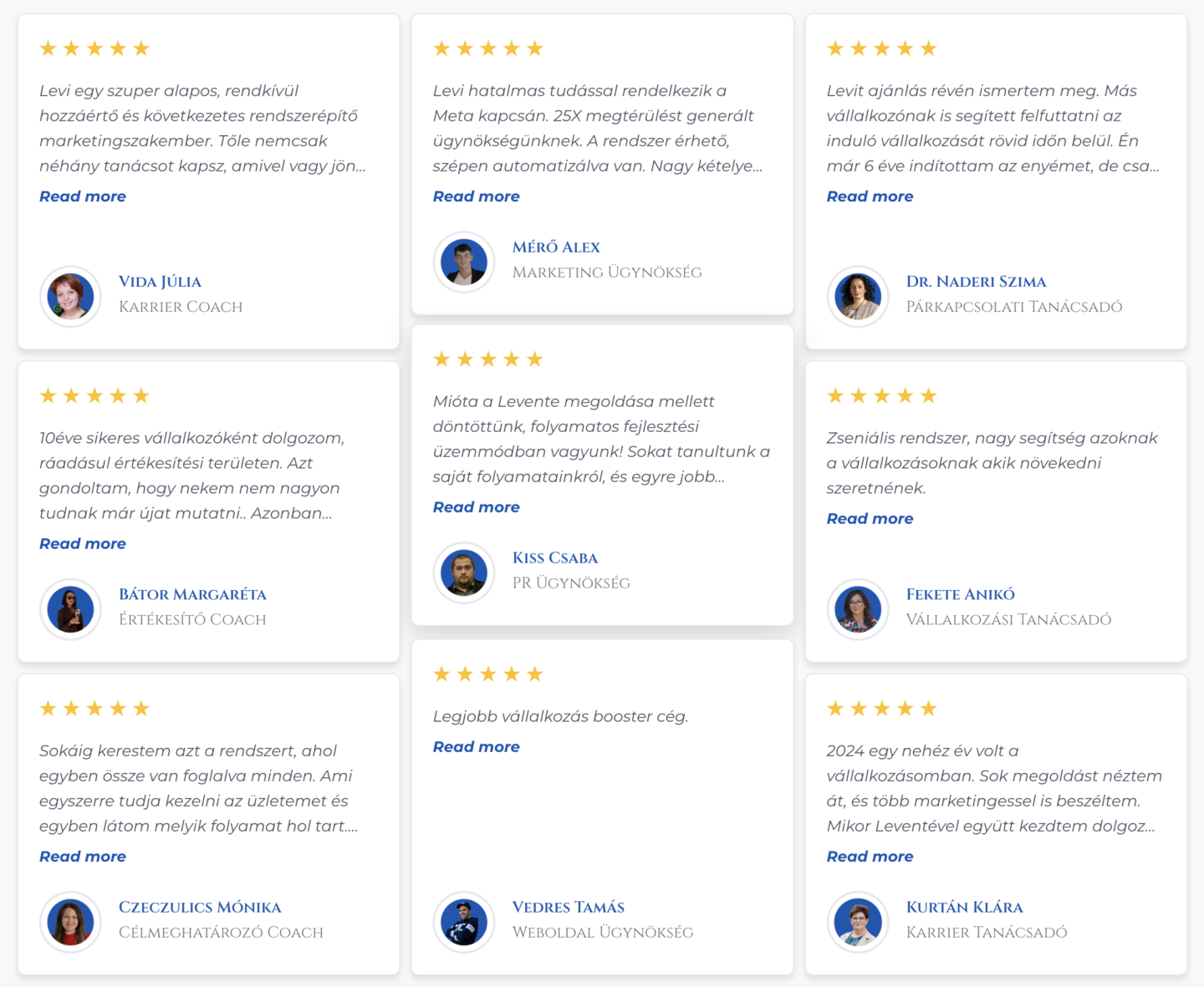Expand the Czeczulics Mónika review text

coord(83,857)
